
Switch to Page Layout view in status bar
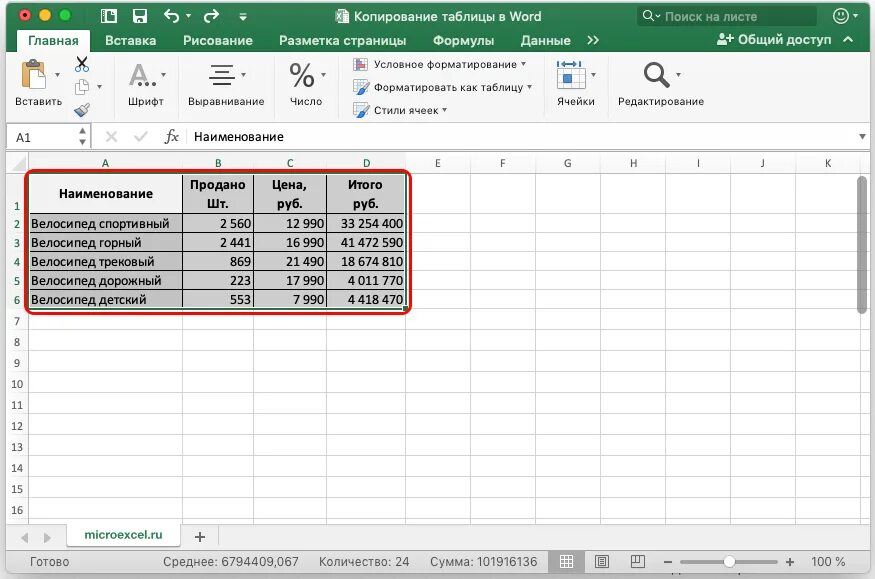click(602, 562)
